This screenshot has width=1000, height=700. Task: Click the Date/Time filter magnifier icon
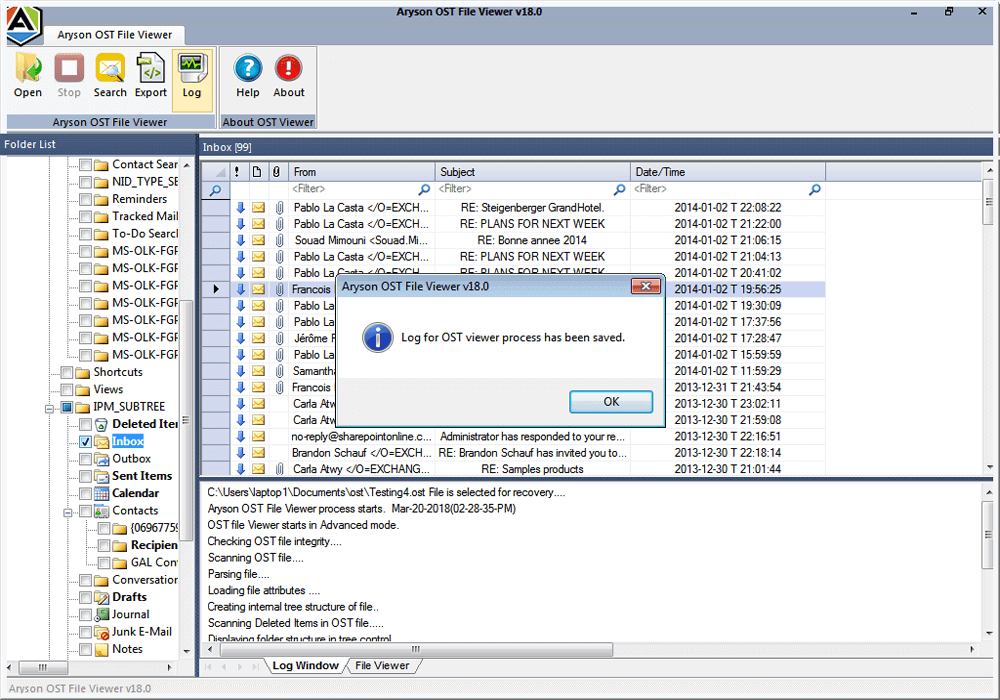click(x=814, y=189)
